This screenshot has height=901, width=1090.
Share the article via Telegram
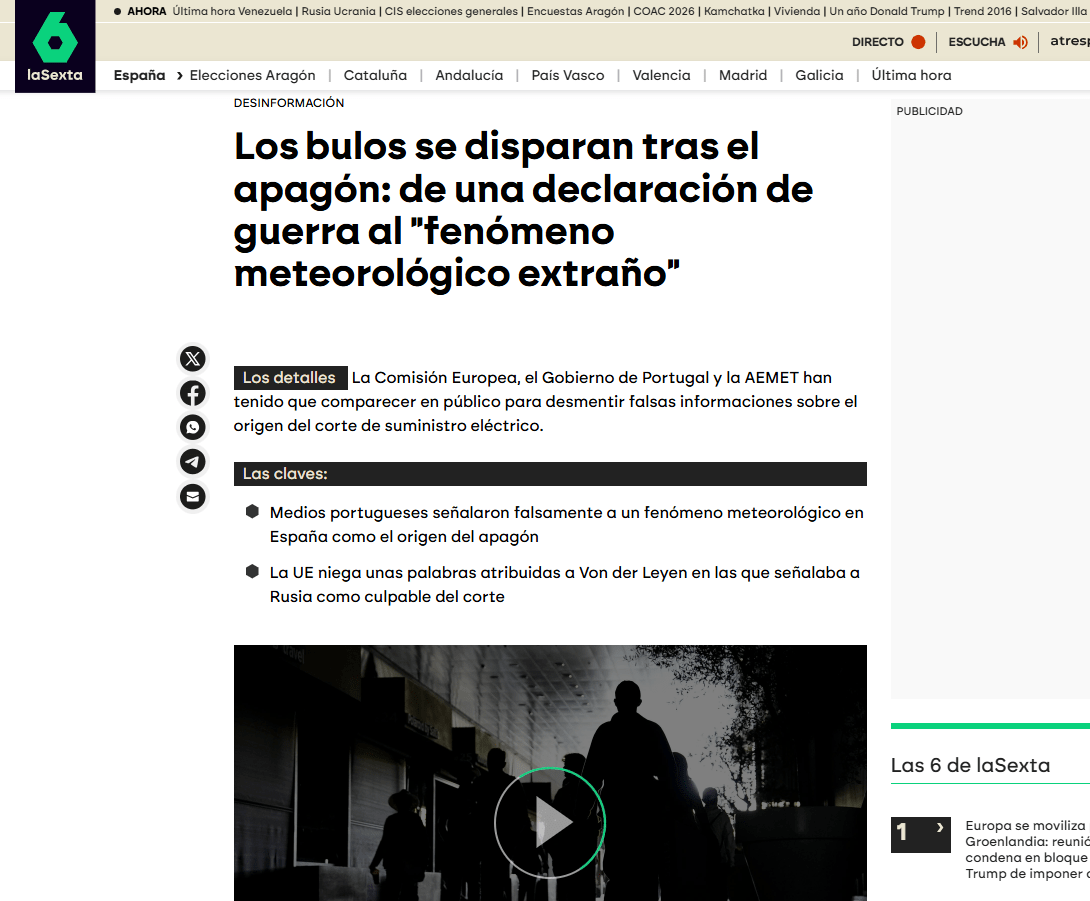click(x=193, y=462)
